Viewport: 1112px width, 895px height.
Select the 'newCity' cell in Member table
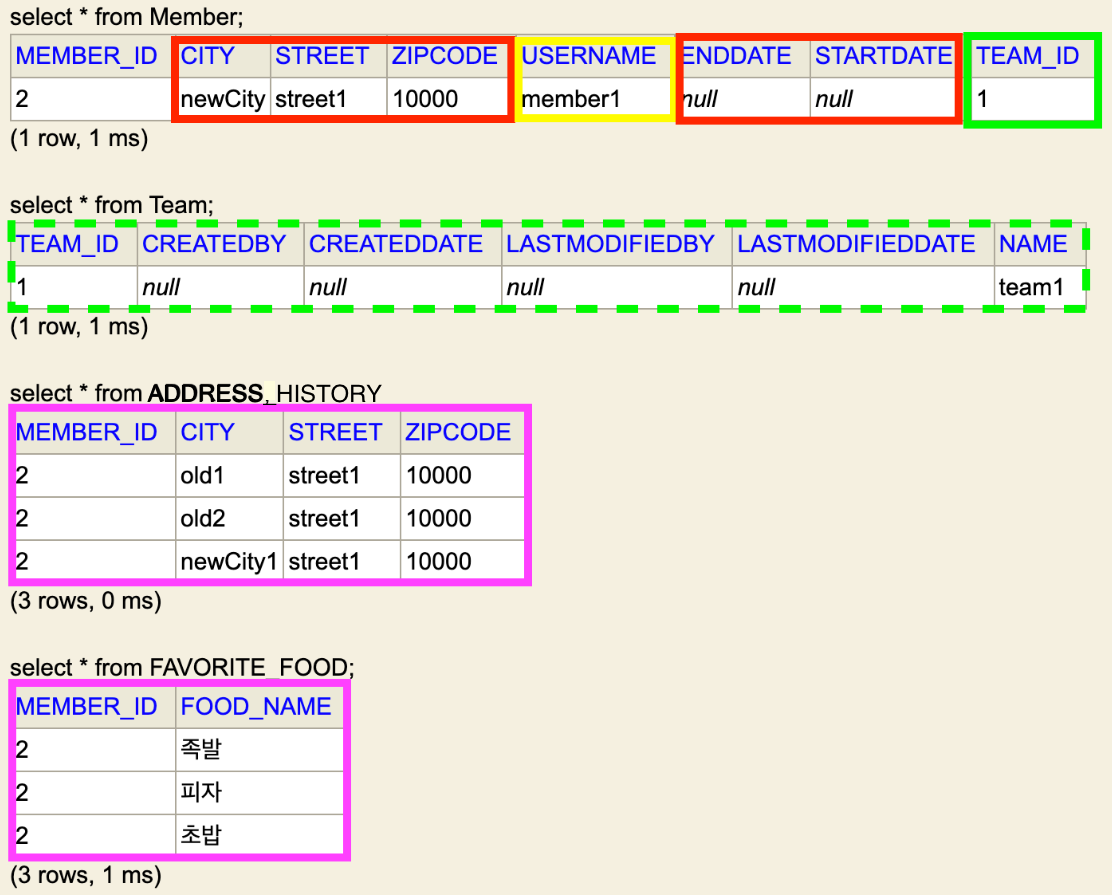click(223, 99)
